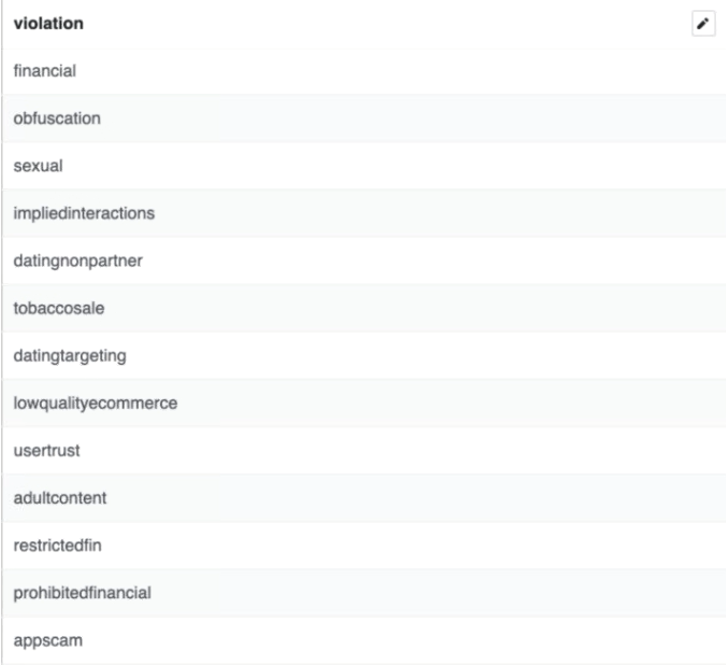Screen dimensions: 726x667
Task: Select the financial row
Action: [364, 71]
